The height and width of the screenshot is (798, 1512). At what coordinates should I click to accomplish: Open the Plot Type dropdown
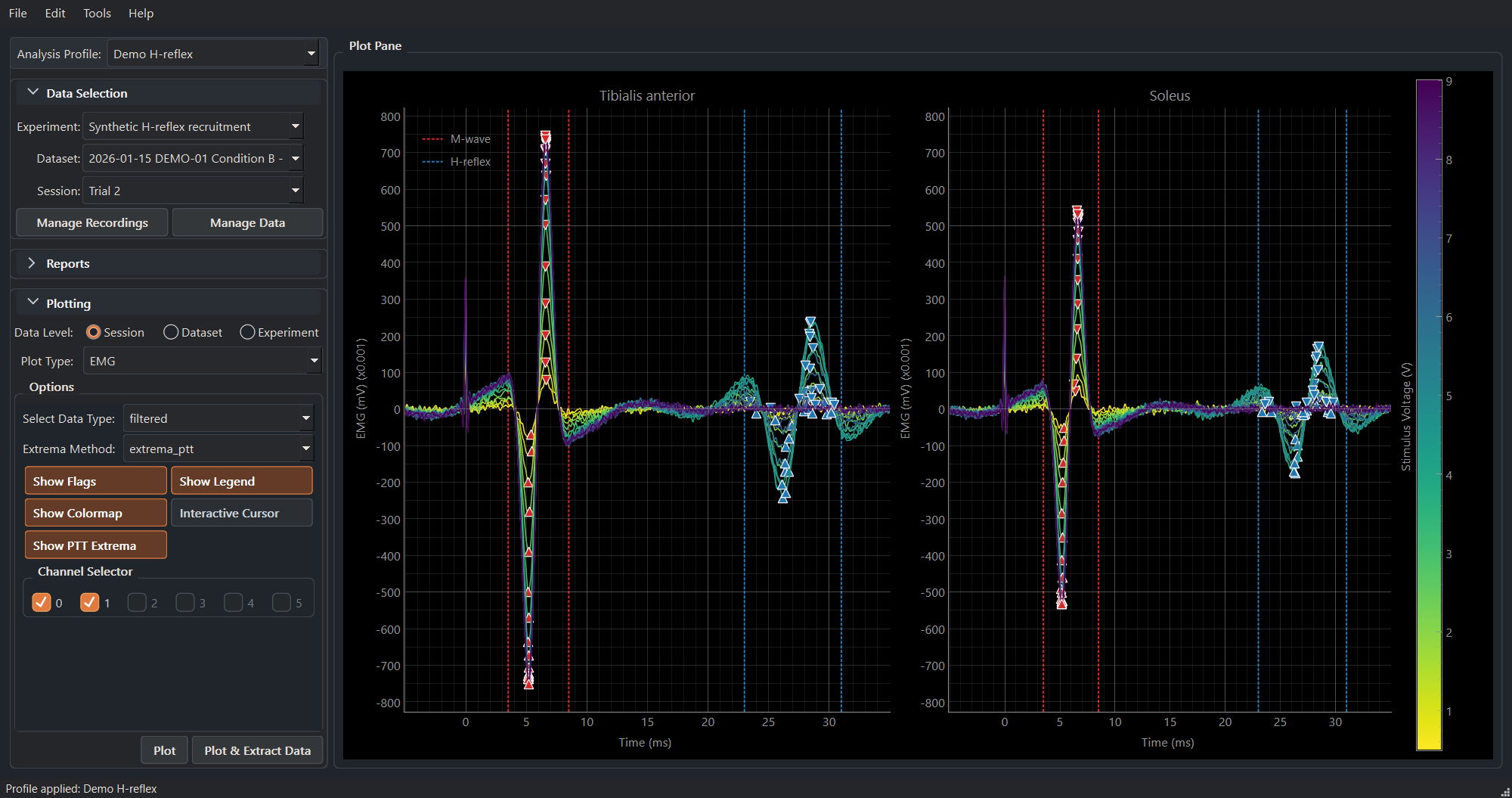pyautogui.click(x=203, y=361)
